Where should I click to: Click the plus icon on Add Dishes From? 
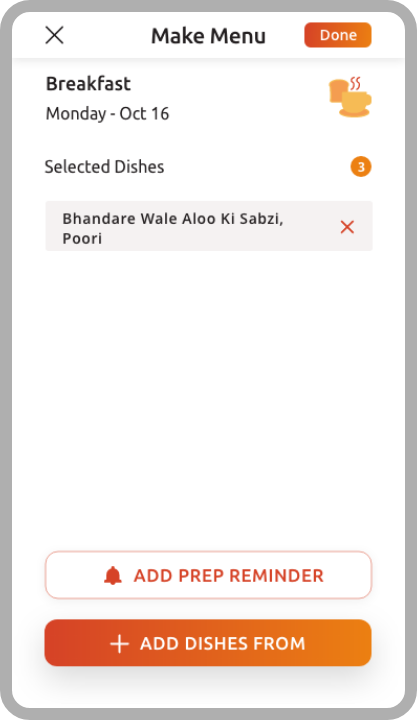(119, 643)
